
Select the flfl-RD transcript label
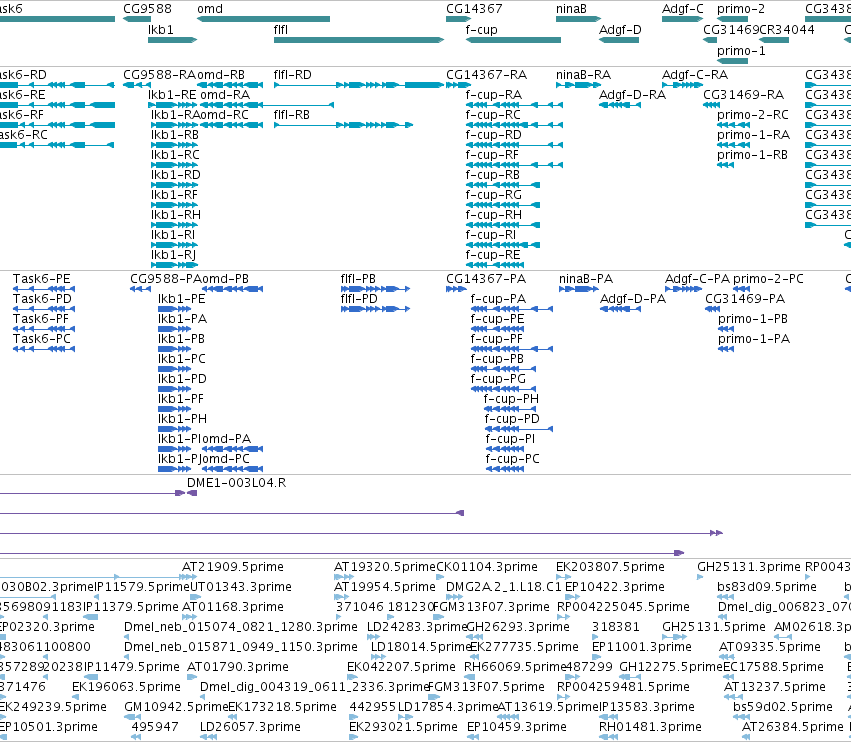tap(293, 74)
